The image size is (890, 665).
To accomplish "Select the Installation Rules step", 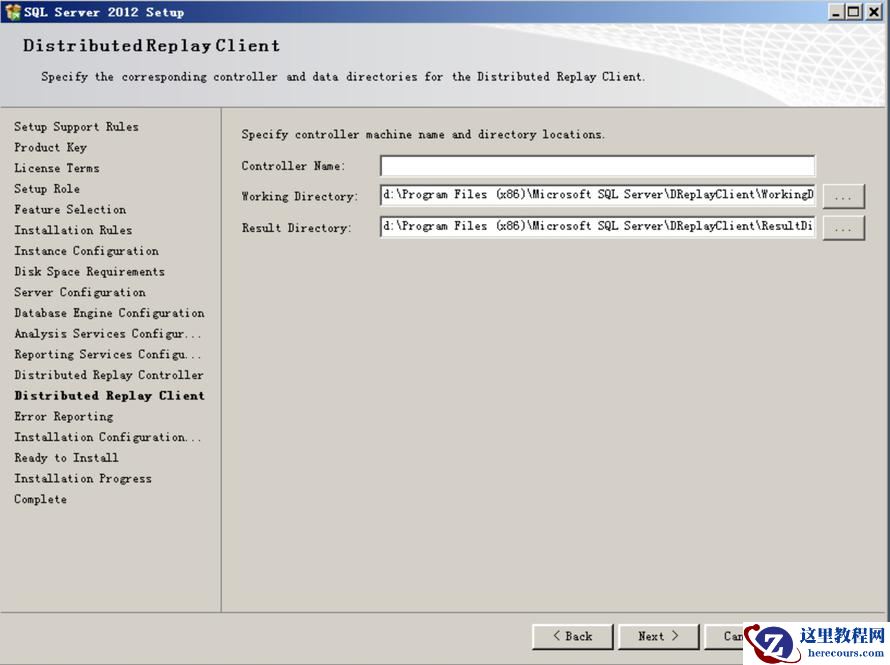I will 73,230.
